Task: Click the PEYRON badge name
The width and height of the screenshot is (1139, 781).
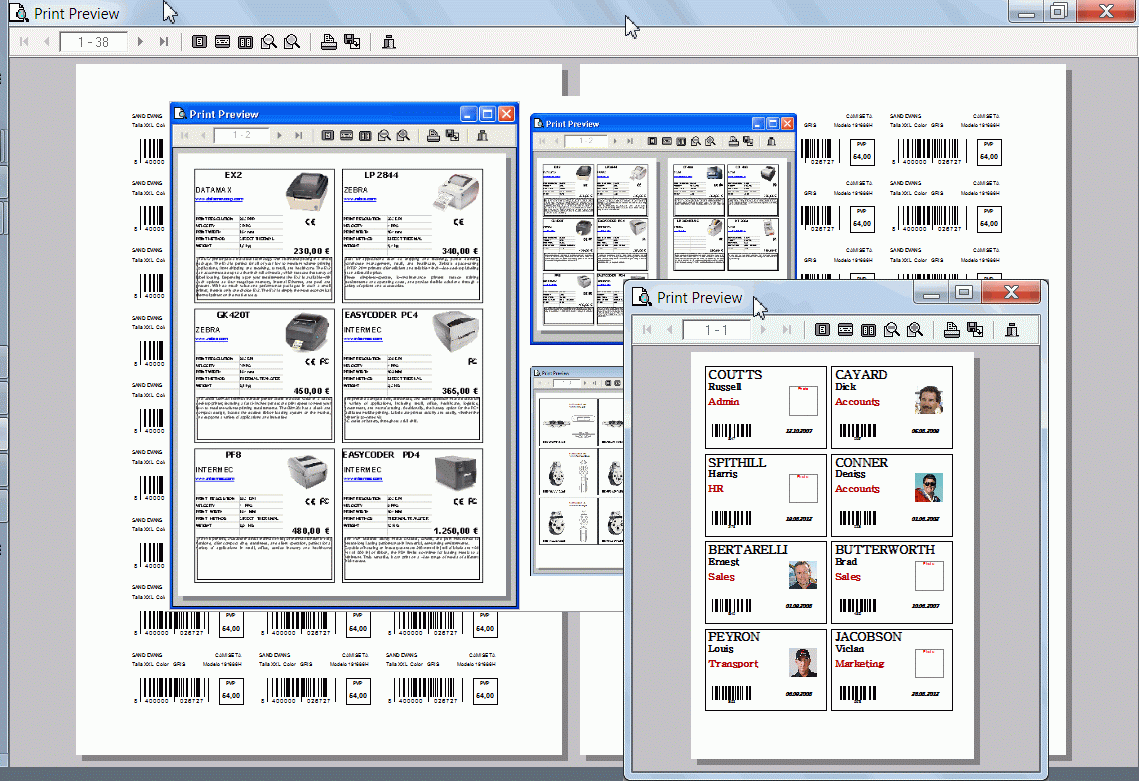Action: click(x=734, y=637)
